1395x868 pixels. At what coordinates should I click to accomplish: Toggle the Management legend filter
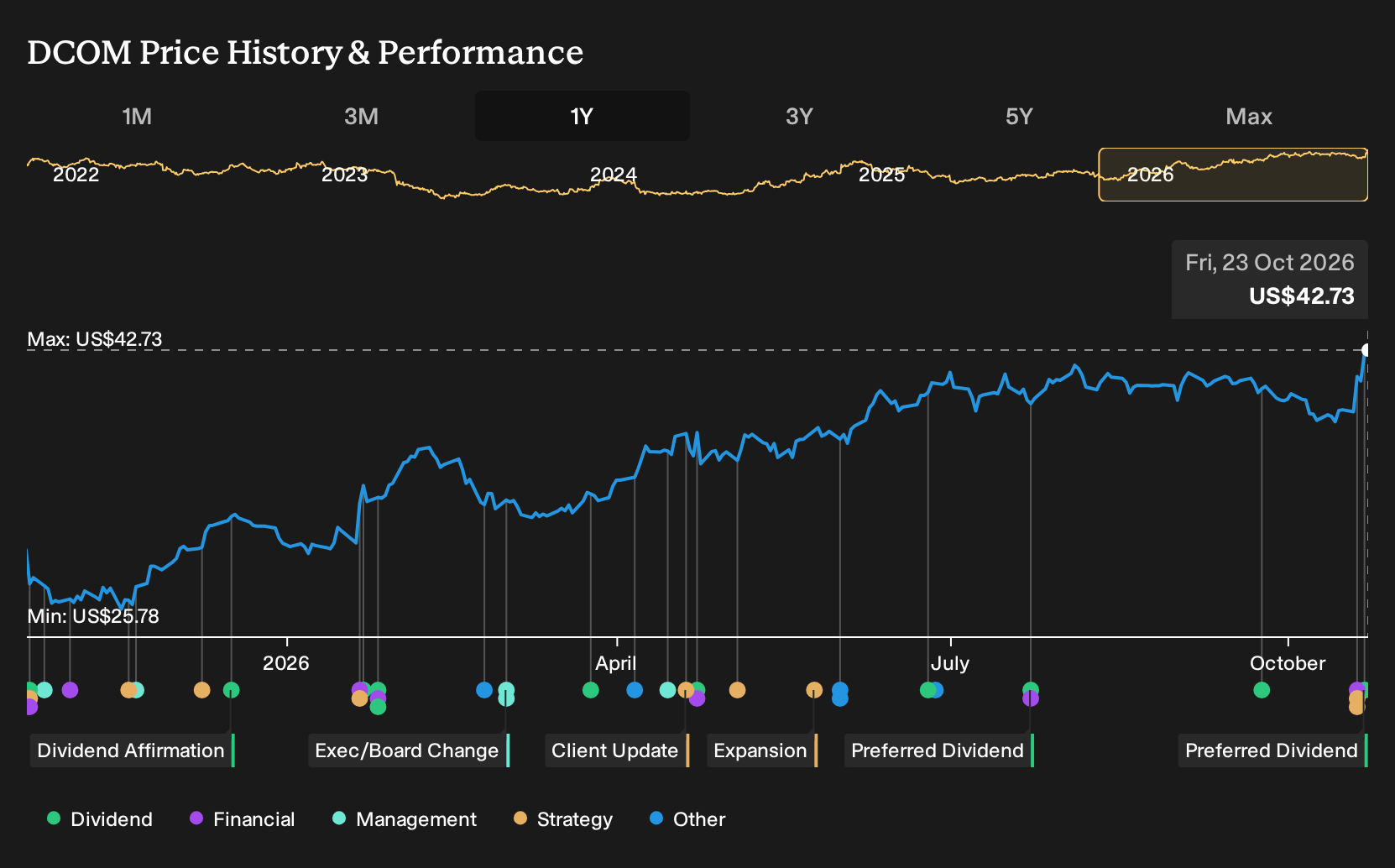click(404, 819)
